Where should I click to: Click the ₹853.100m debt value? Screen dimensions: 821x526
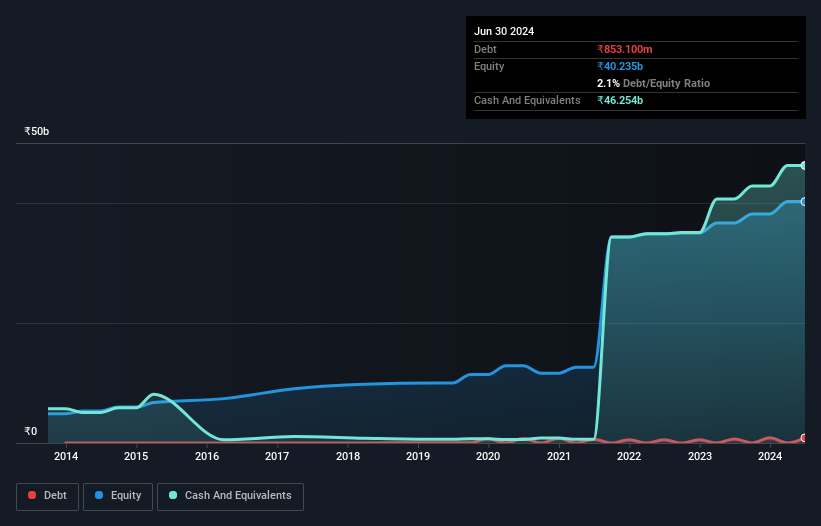(x=625, y=49)
